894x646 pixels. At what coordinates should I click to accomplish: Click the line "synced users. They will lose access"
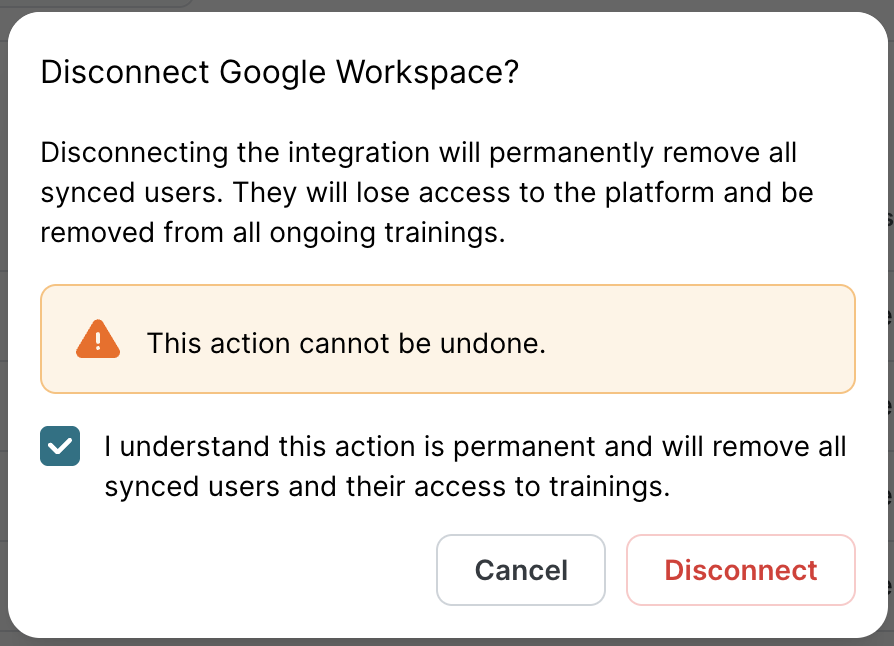coord(426,192)
